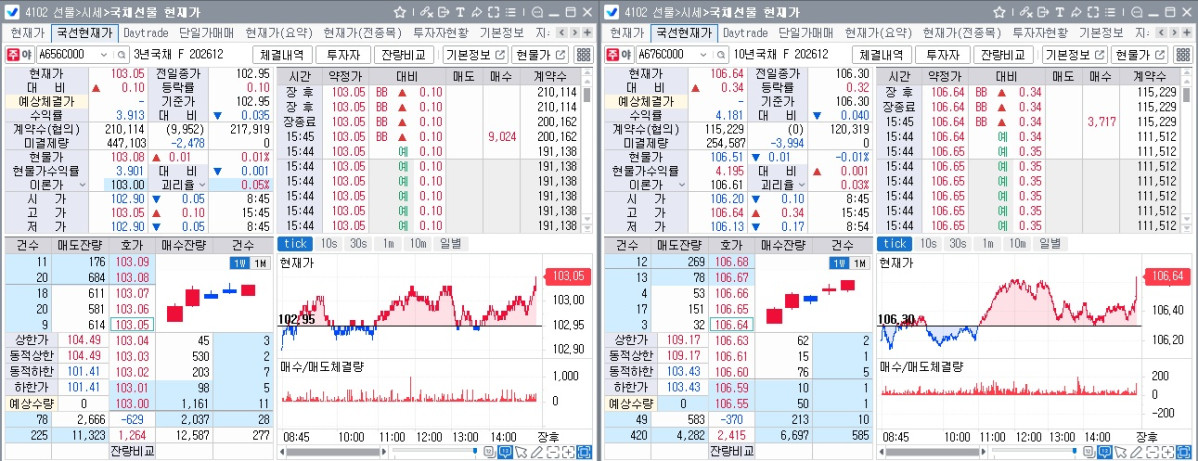The height and width of the screenshot is (461, 1198).
Task: Open A676C000 symbol code dropdown
Action: tap(701, 55)
